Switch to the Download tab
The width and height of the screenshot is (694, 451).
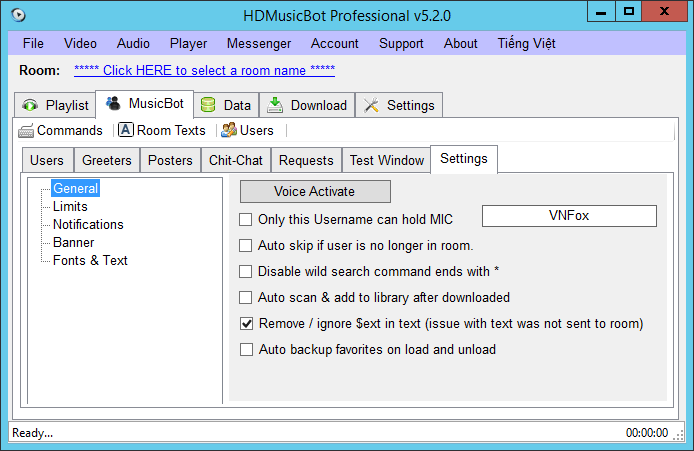click(307, 105)
